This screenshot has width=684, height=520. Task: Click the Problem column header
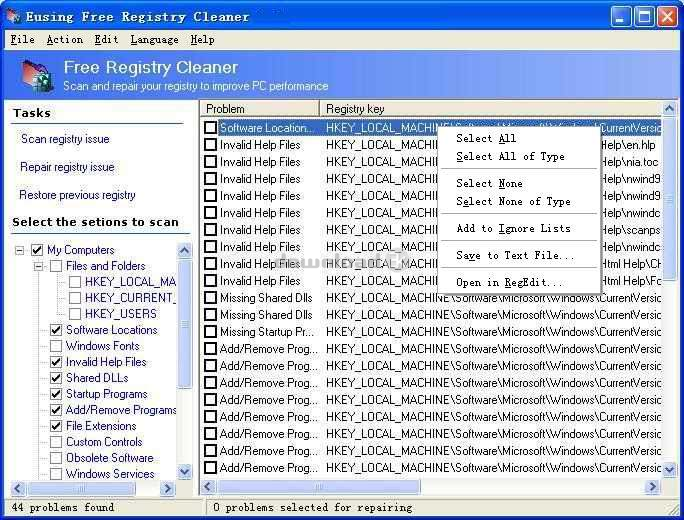[x=260, y=109]
